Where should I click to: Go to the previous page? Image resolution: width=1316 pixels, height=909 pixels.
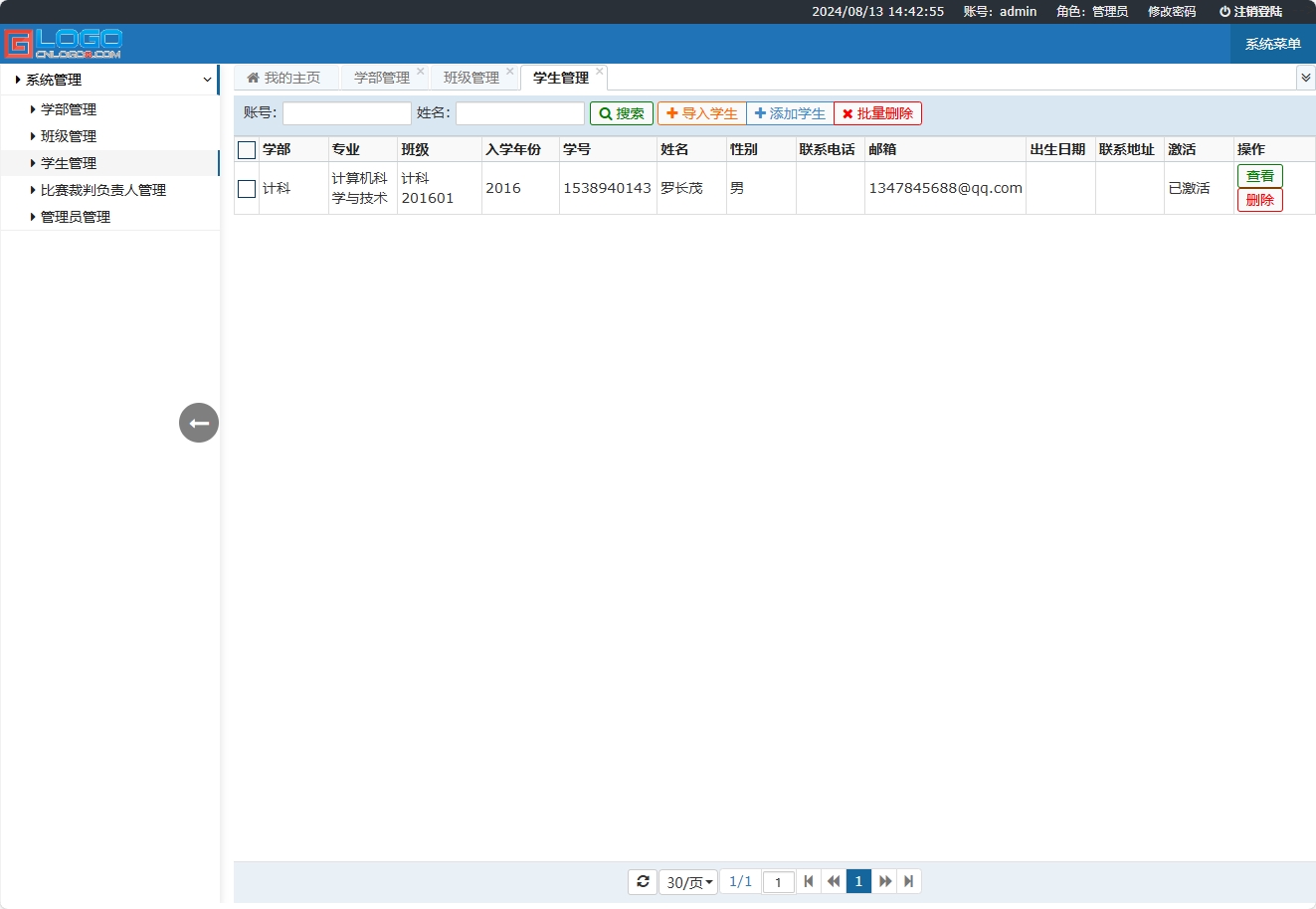834,881
